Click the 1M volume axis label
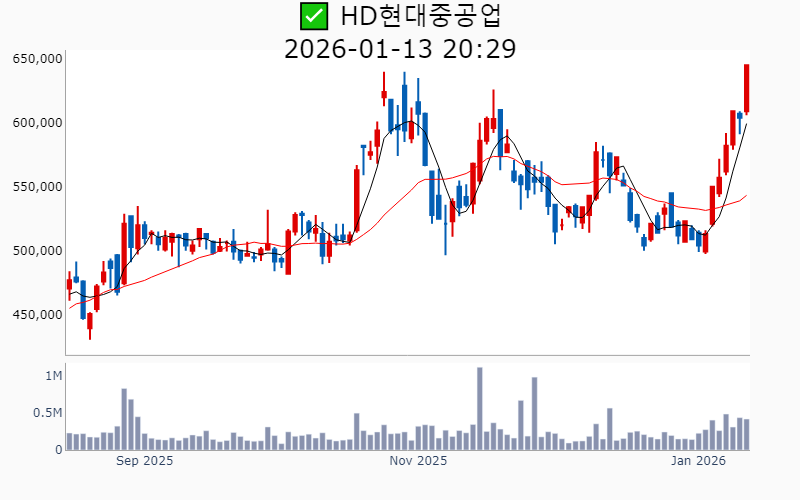 click(x=53, y=376)
